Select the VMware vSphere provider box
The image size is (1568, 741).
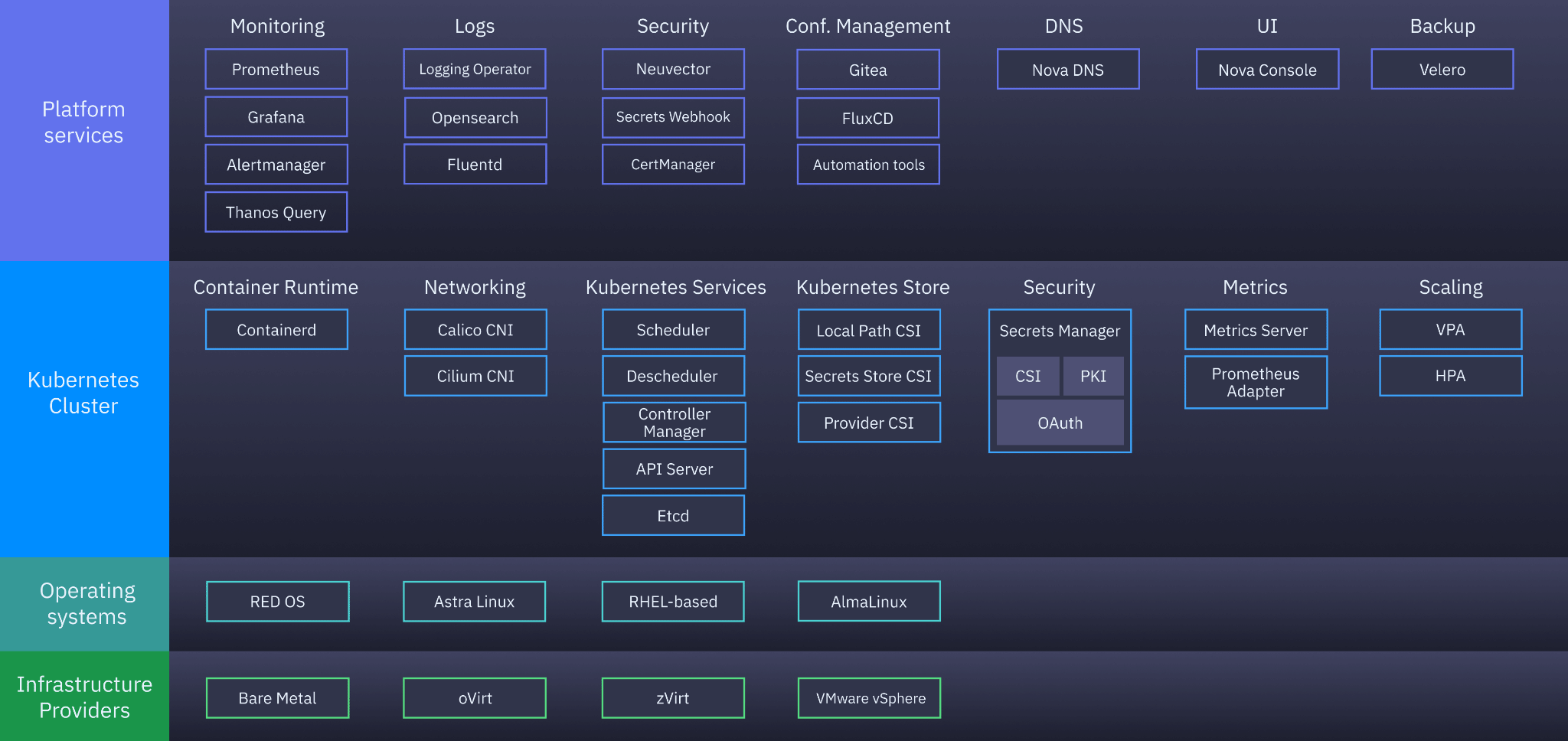869,698
